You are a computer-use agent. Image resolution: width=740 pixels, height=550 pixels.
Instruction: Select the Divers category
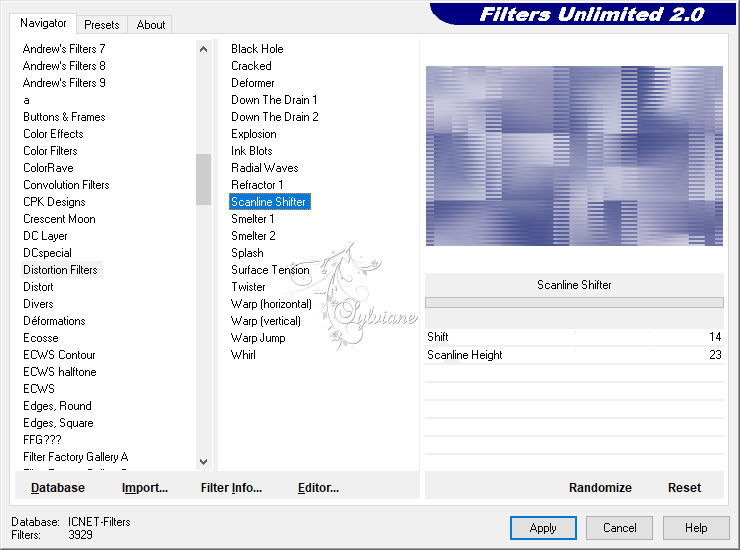coord(38,304)
